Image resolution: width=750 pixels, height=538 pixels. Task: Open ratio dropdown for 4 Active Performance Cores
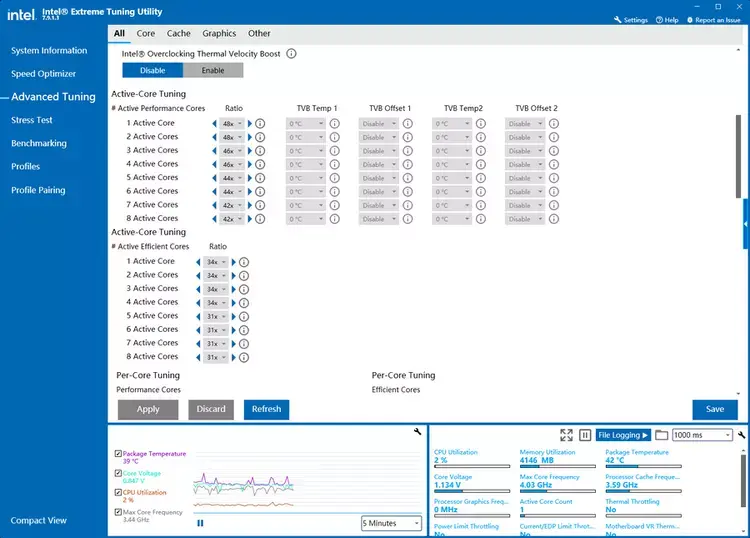(x=232, y=165)
